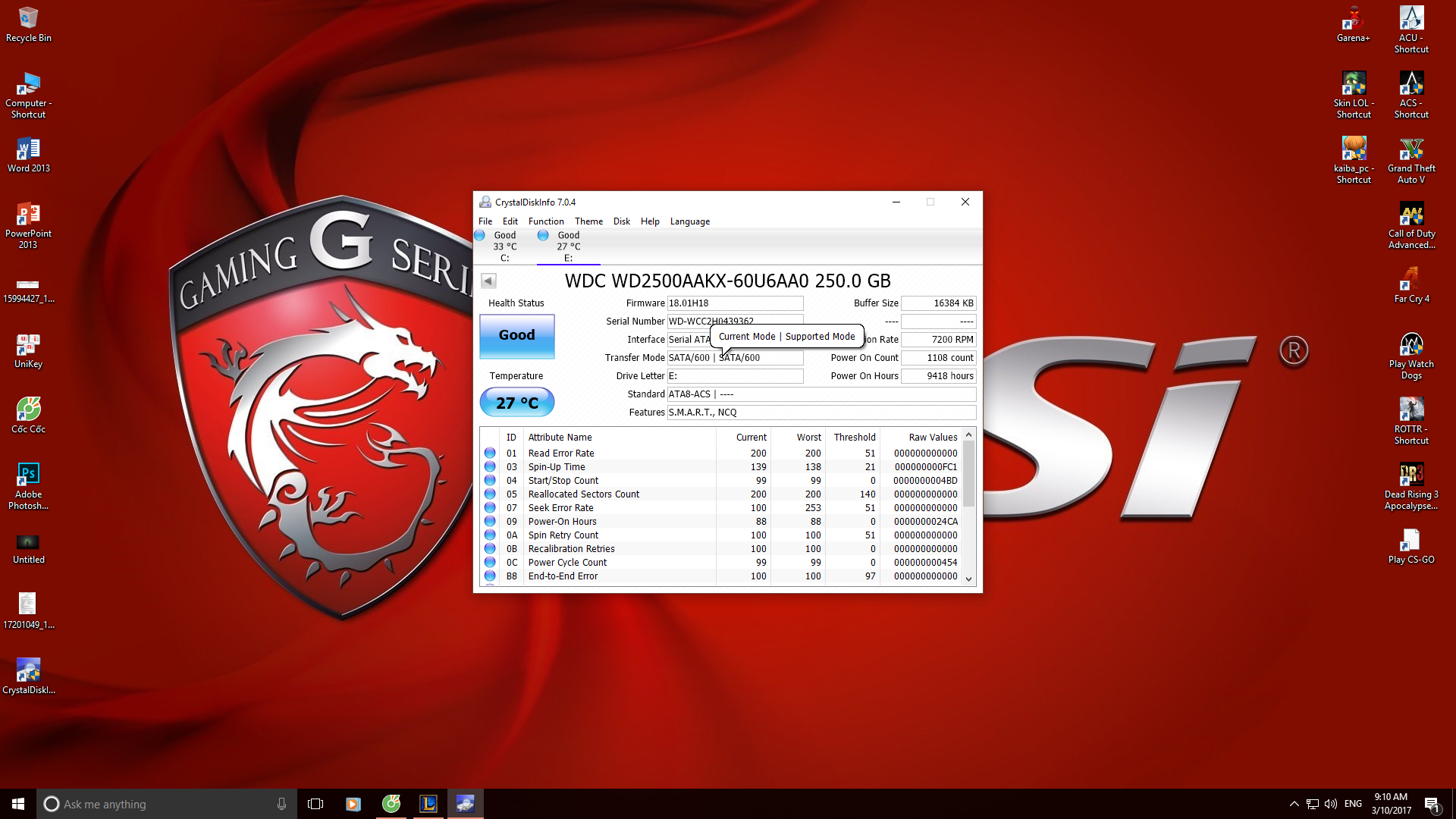Image resolution: width=1456 pixels, height=819 pixels.
Task: Open the Theme menu
Action: pyautogui.click(x=588, y=221)
